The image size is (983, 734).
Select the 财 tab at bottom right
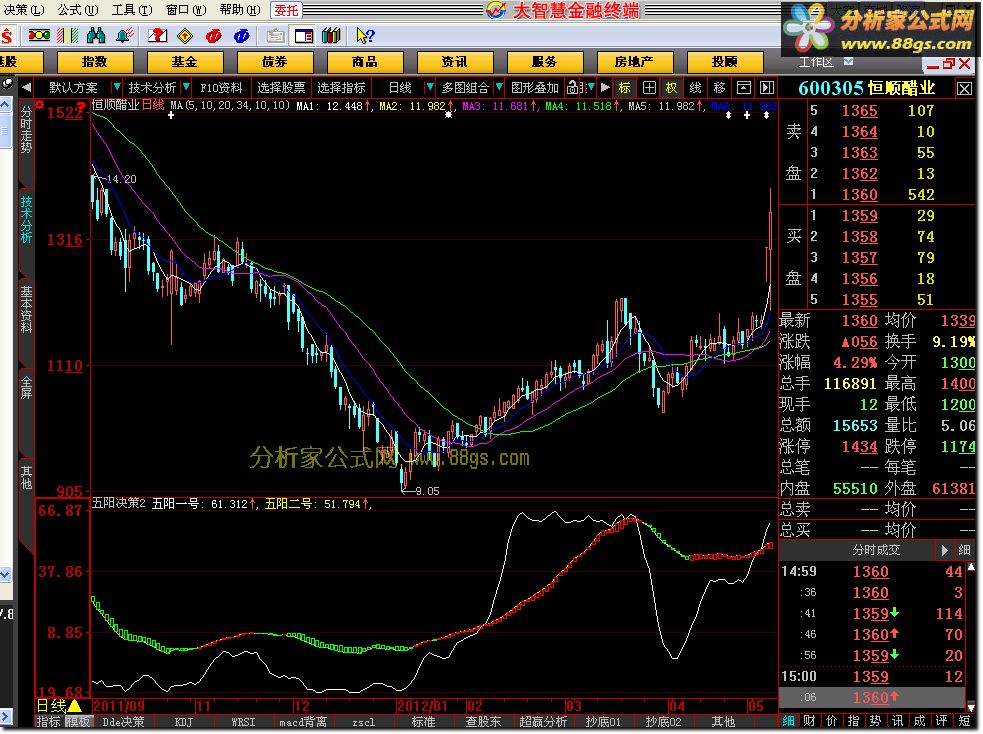coord(809,721)
